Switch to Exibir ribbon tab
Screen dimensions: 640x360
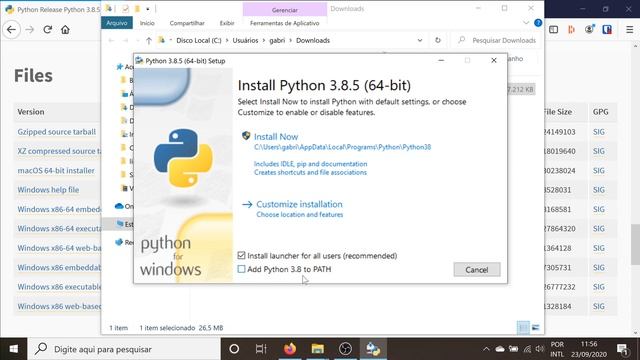click(227, 23)
